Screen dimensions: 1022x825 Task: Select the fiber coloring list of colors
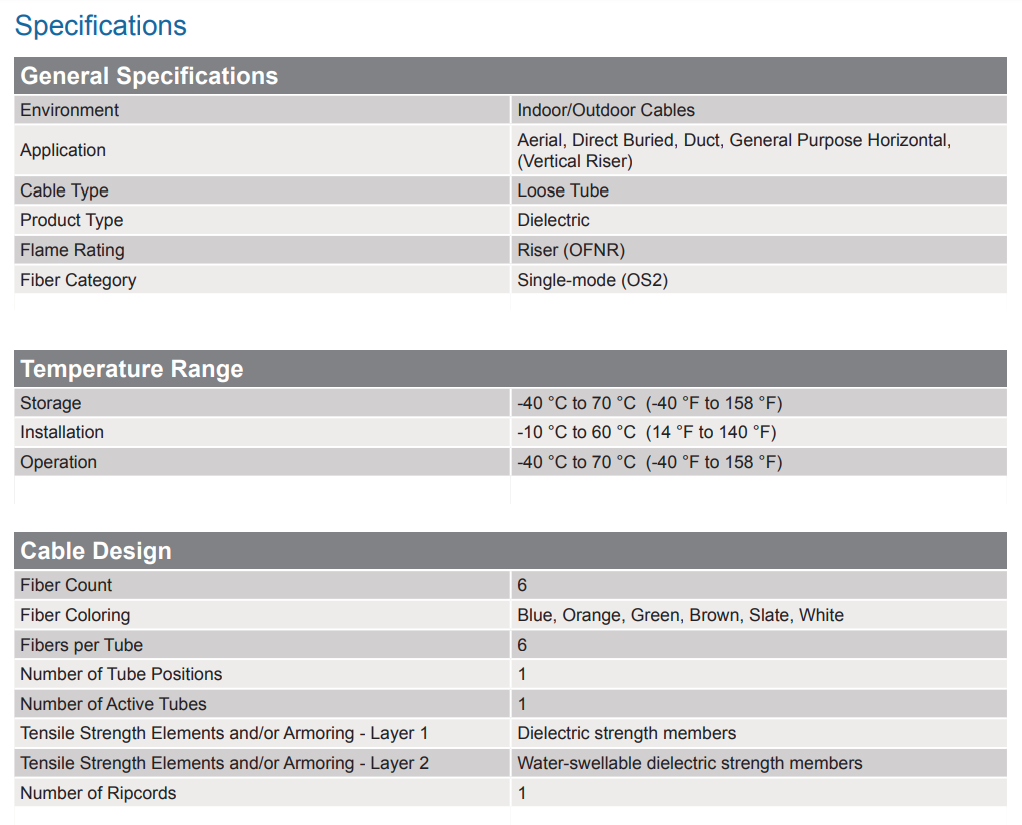coord(680,615)
